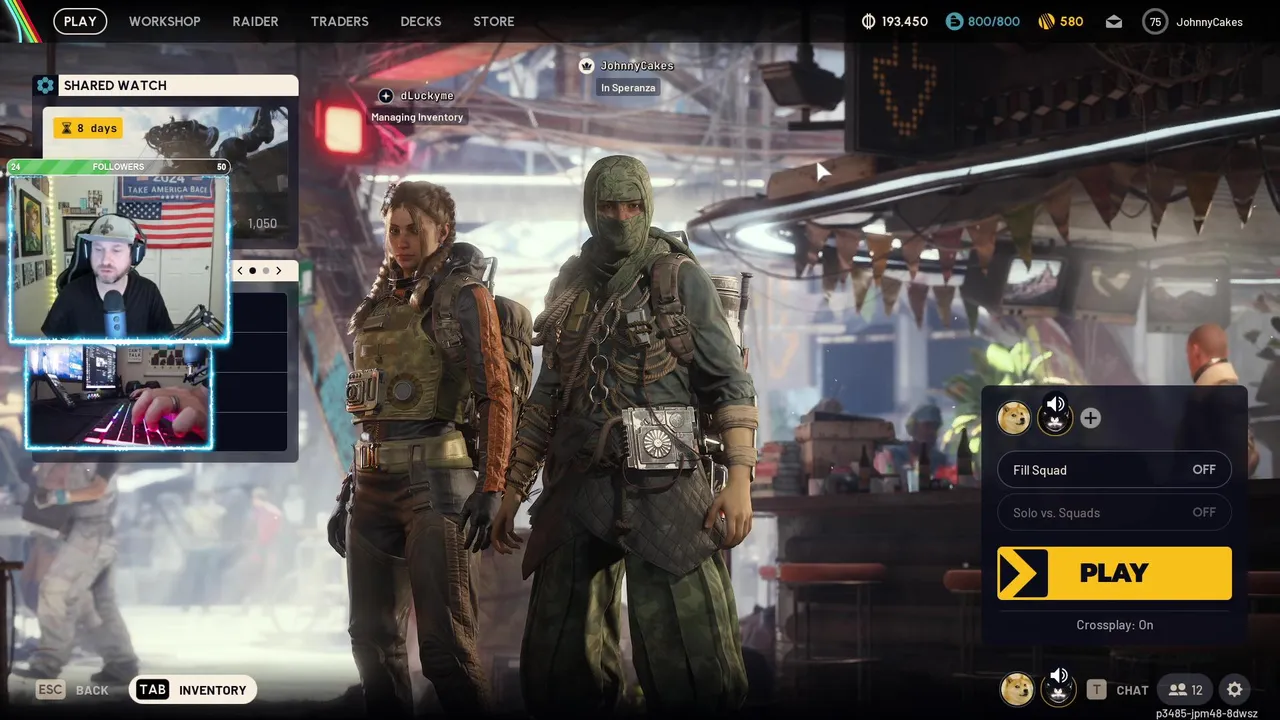Select first pagination dot
This screenshot has height=720, width=1280.
(x=252, y=270)
